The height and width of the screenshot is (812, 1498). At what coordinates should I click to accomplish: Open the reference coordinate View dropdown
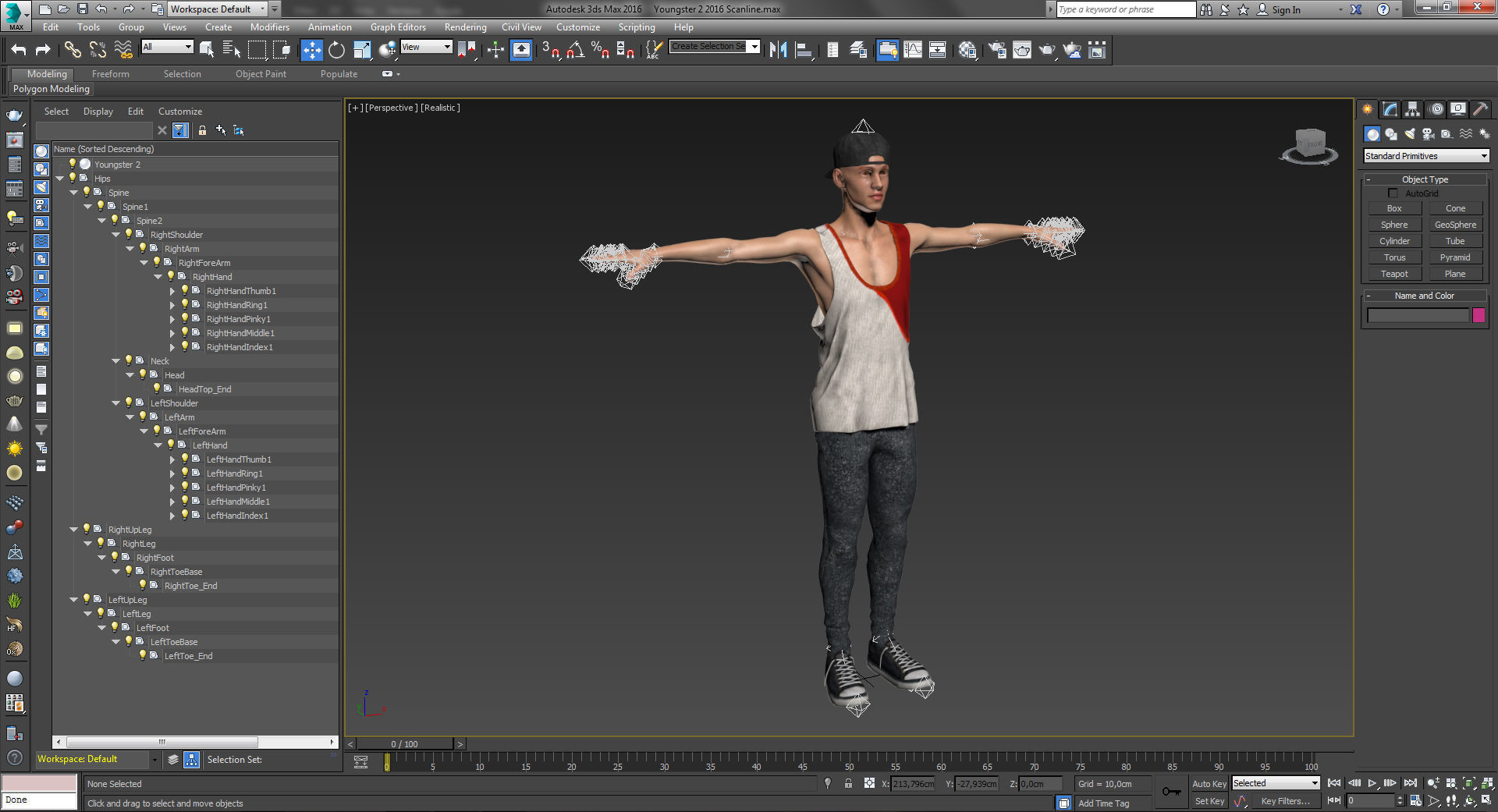[426, 47]
